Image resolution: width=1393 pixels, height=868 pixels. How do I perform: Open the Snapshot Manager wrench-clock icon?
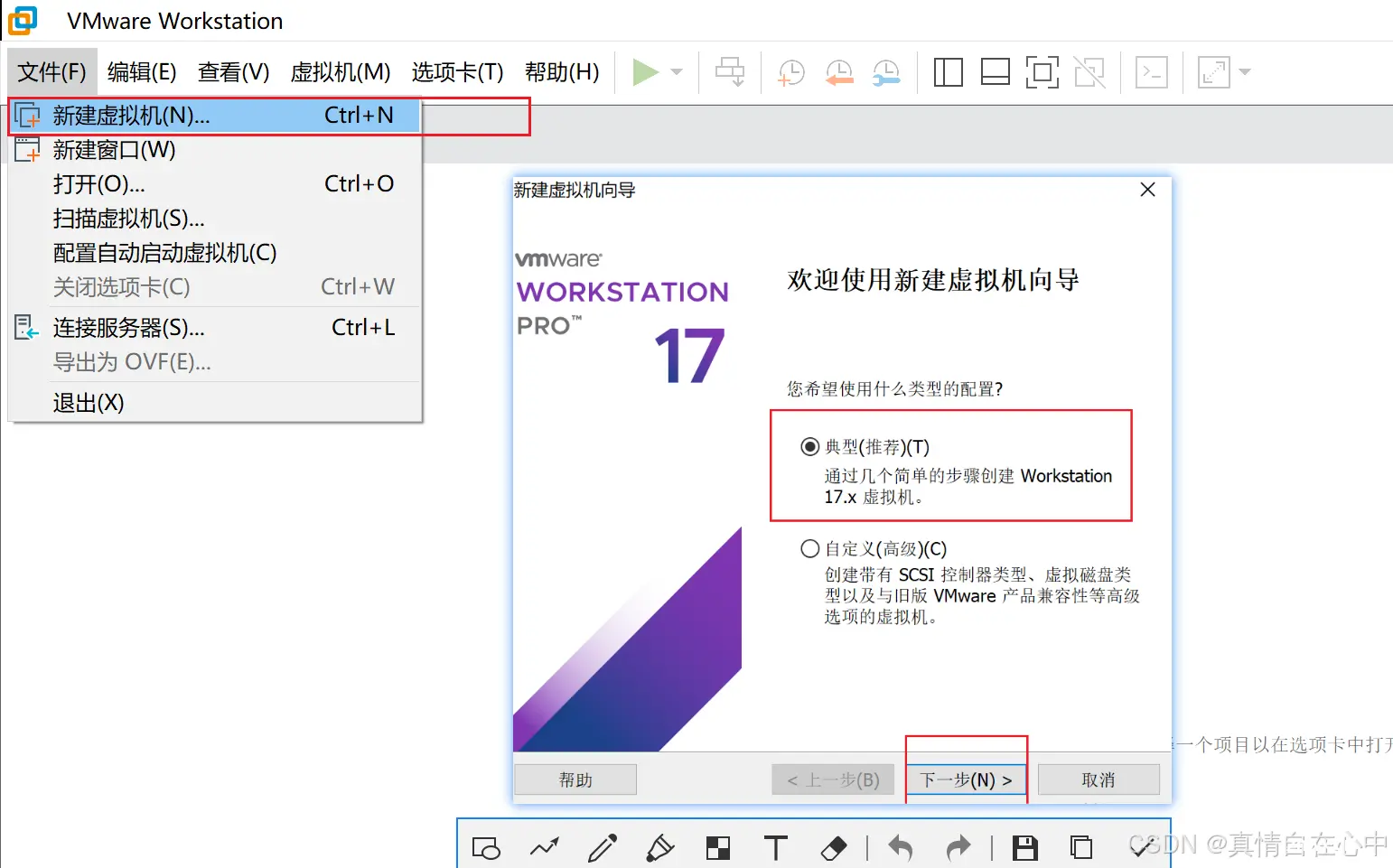(x=886, y=72)
